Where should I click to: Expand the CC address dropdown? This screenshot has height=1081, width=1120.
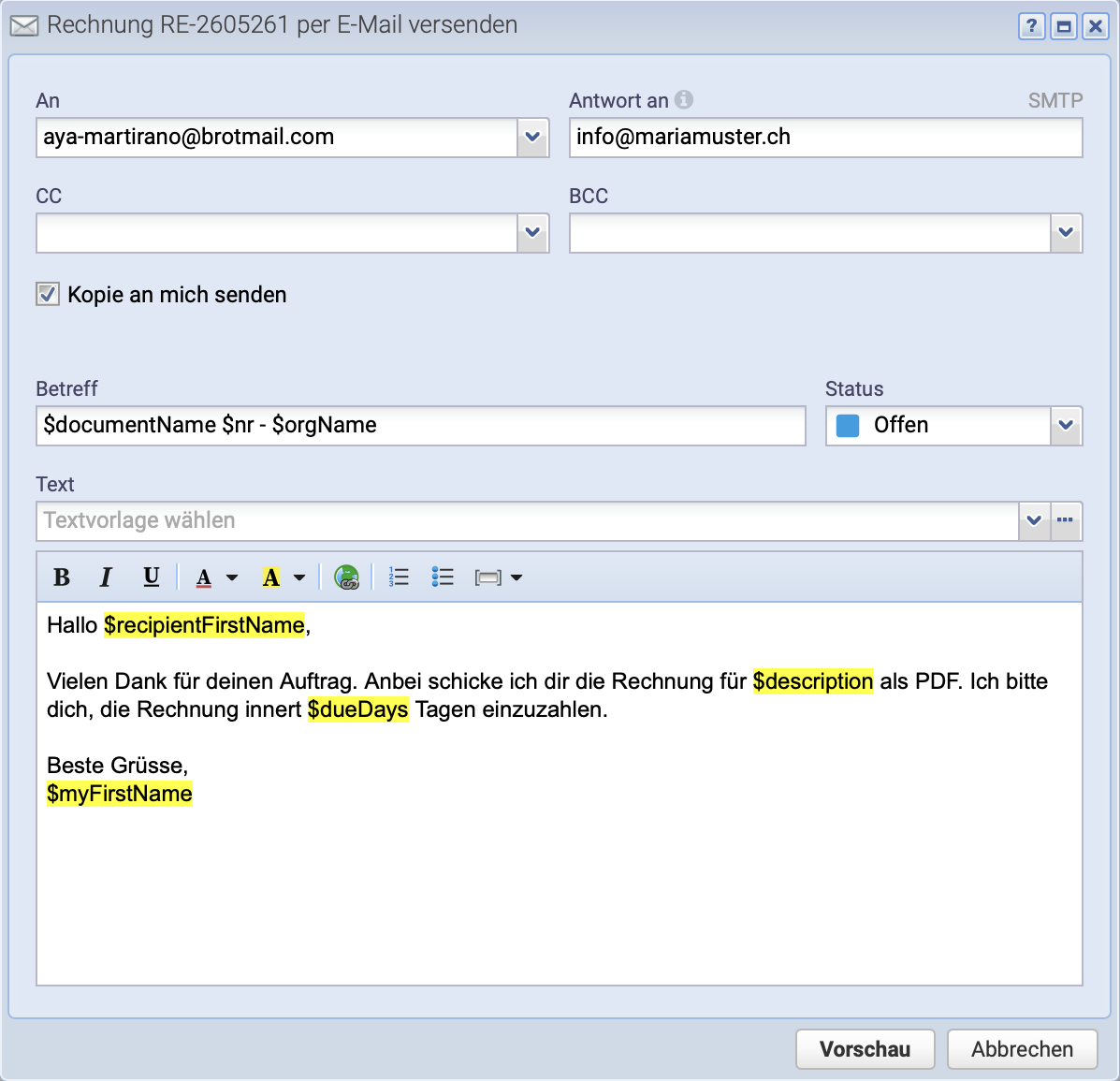pos(532,233)
